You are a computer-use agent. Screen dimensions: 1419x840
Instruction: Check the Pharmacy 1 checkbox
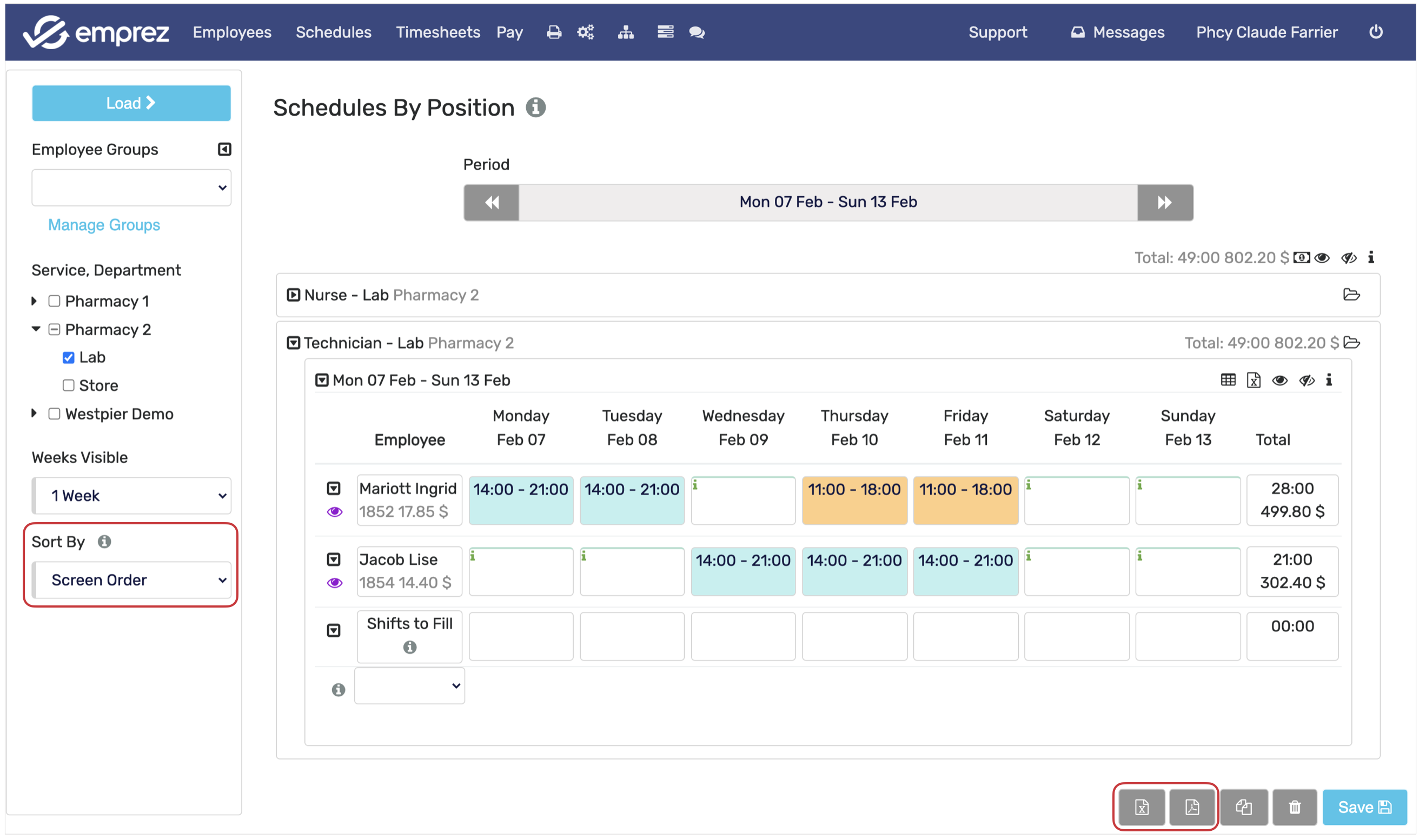pos(55,301)
